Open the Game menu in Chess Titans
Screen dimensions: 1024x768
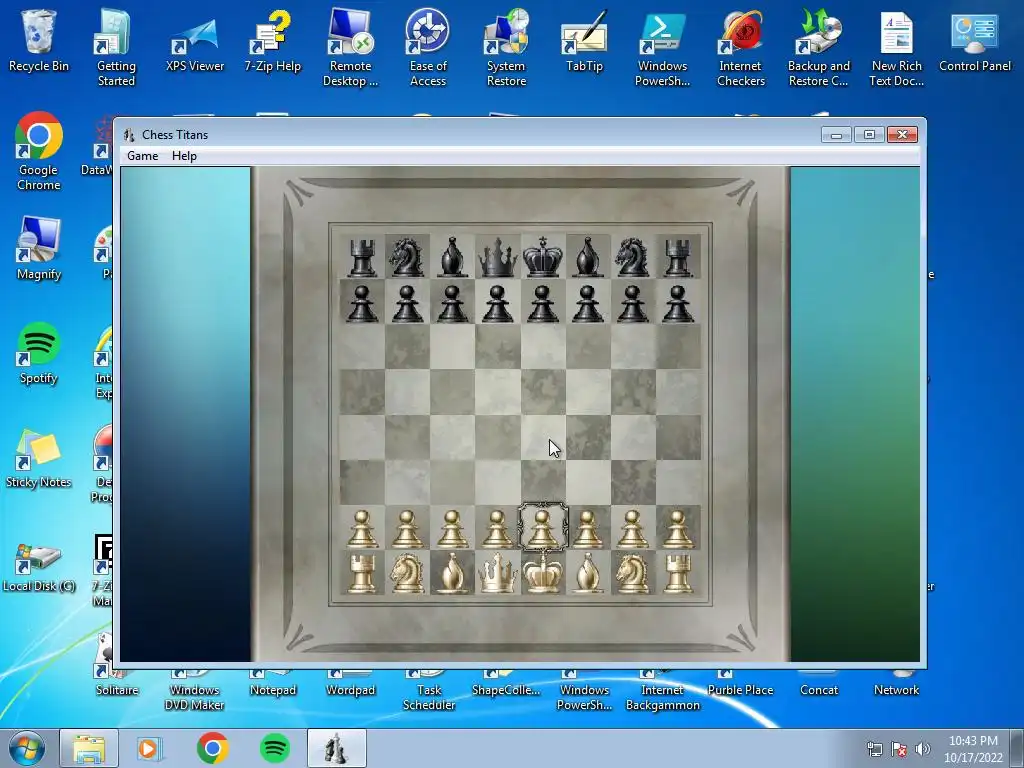click(x=142, y=155)
